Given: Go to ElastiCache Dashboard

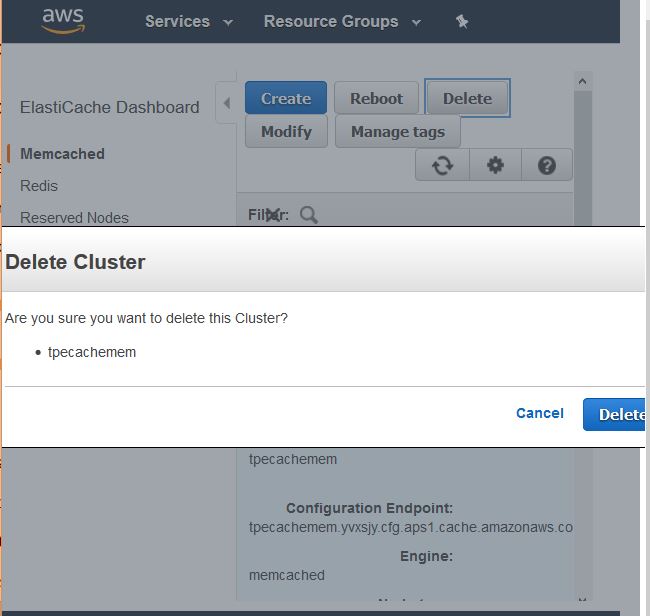Looking at the screenshot, I should [109, 107].
